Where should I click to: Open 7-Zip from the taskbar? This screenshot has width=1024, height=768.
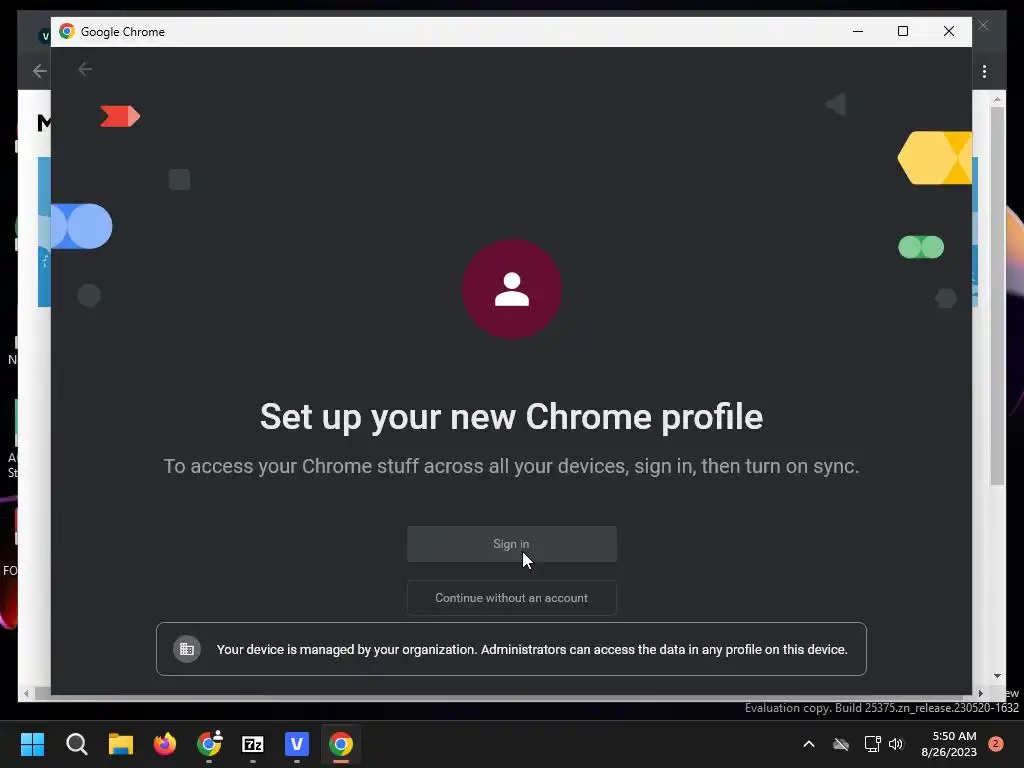coord(253,744)
